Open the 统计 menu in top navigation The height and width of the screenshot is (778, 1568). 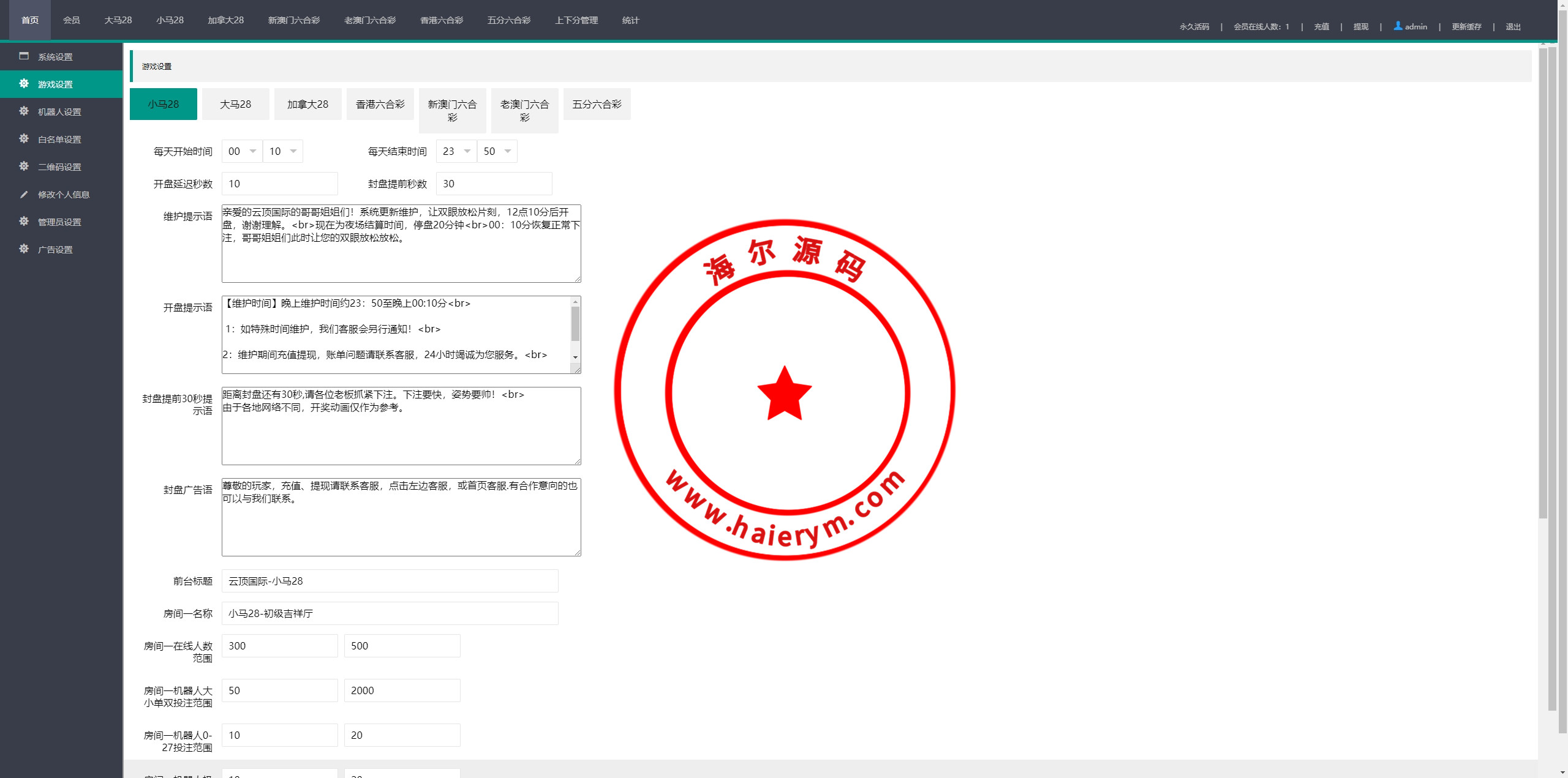pos(630,20)
